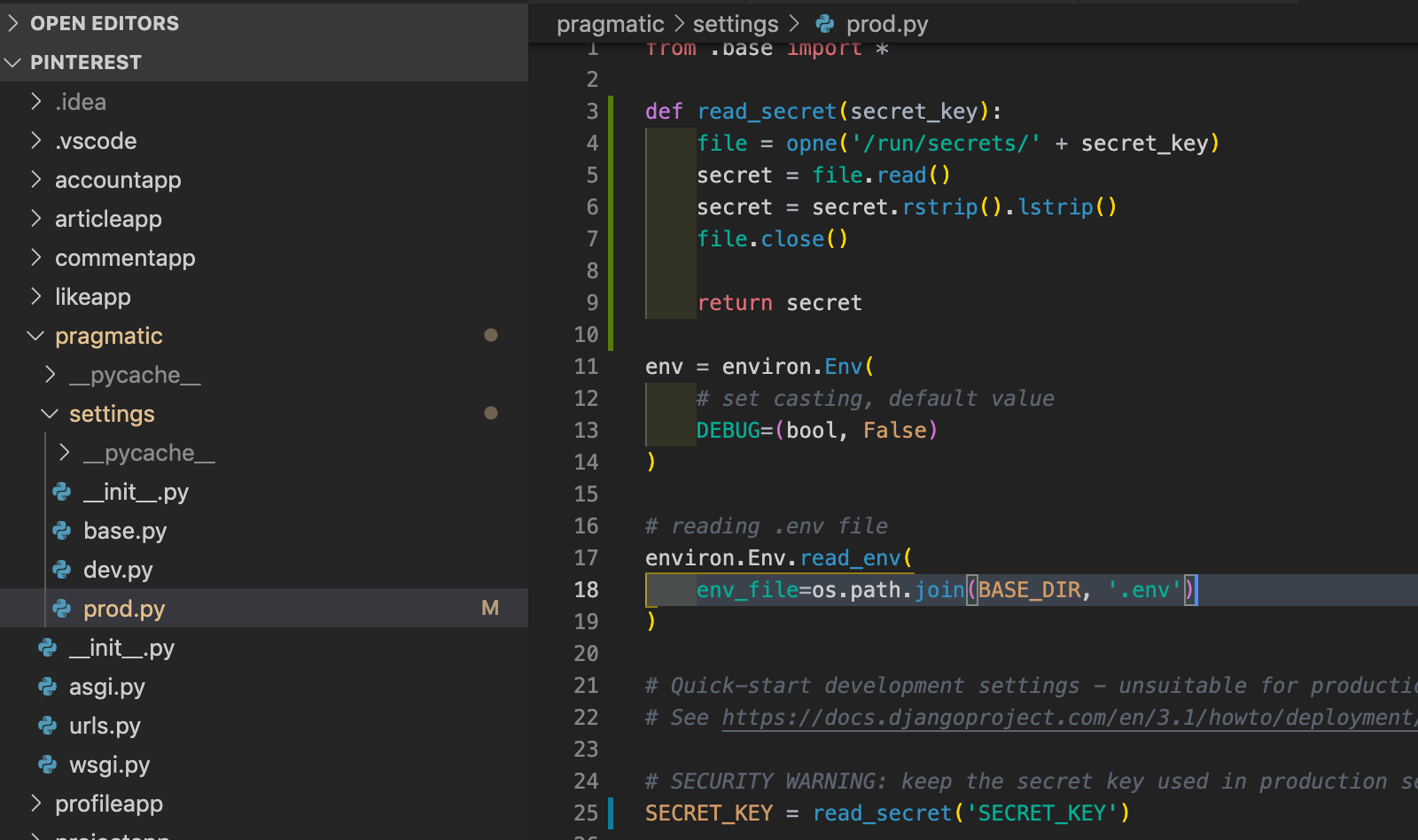Open djangoproject docs link on line 22
The height and width of the screenshot is (840, 1418).
coord(1070,718)
